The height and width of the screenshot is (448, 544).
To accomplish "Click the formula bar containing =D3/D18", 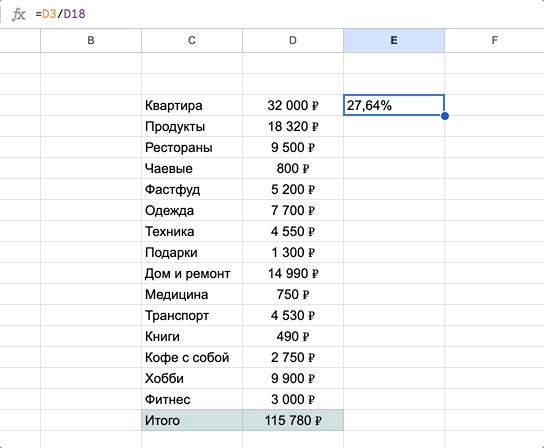I will point(288,14).
